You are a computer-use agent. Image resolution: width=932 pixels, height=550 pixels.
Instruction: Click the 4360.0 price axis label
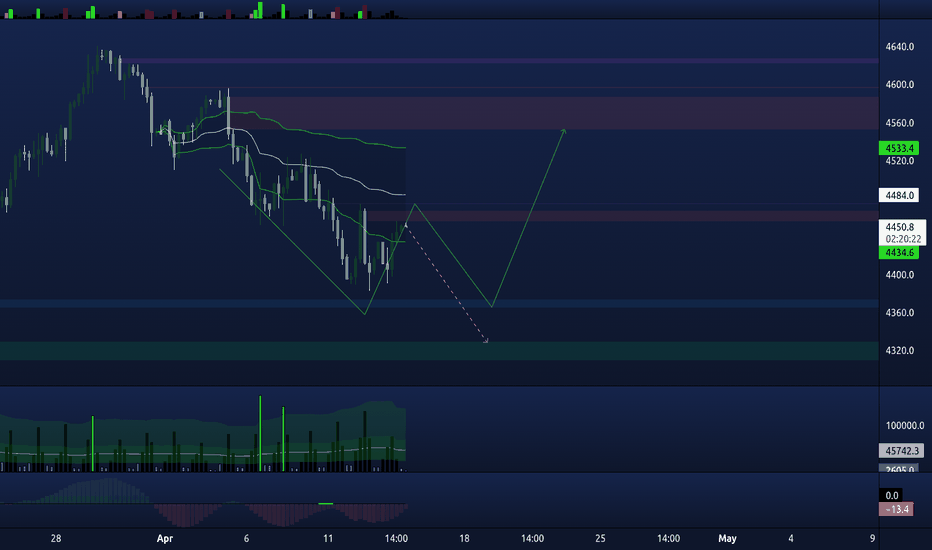point(899,313)
